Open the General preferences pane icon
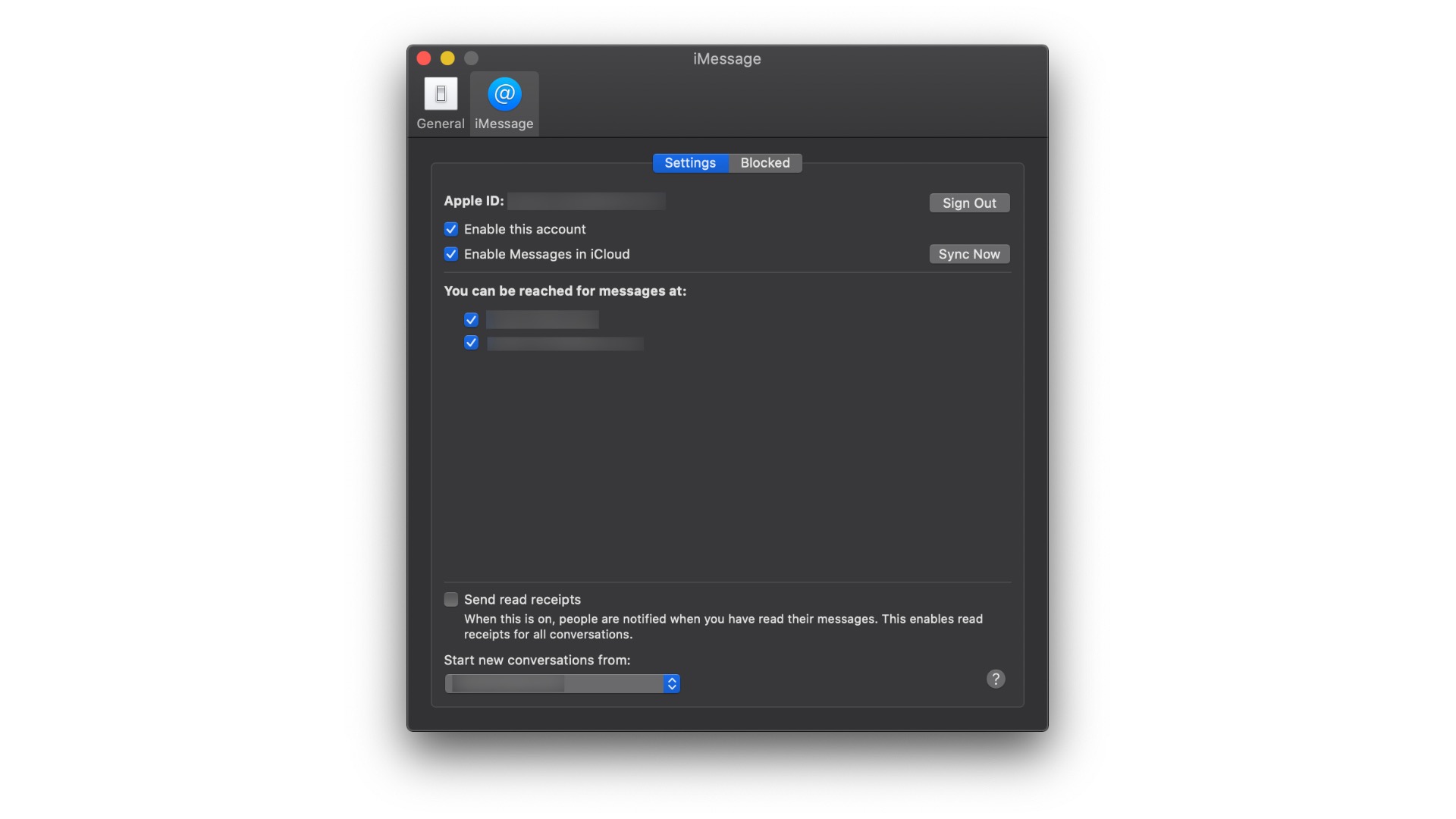Viewport: 1456px width, 819px height. [441, 94]
